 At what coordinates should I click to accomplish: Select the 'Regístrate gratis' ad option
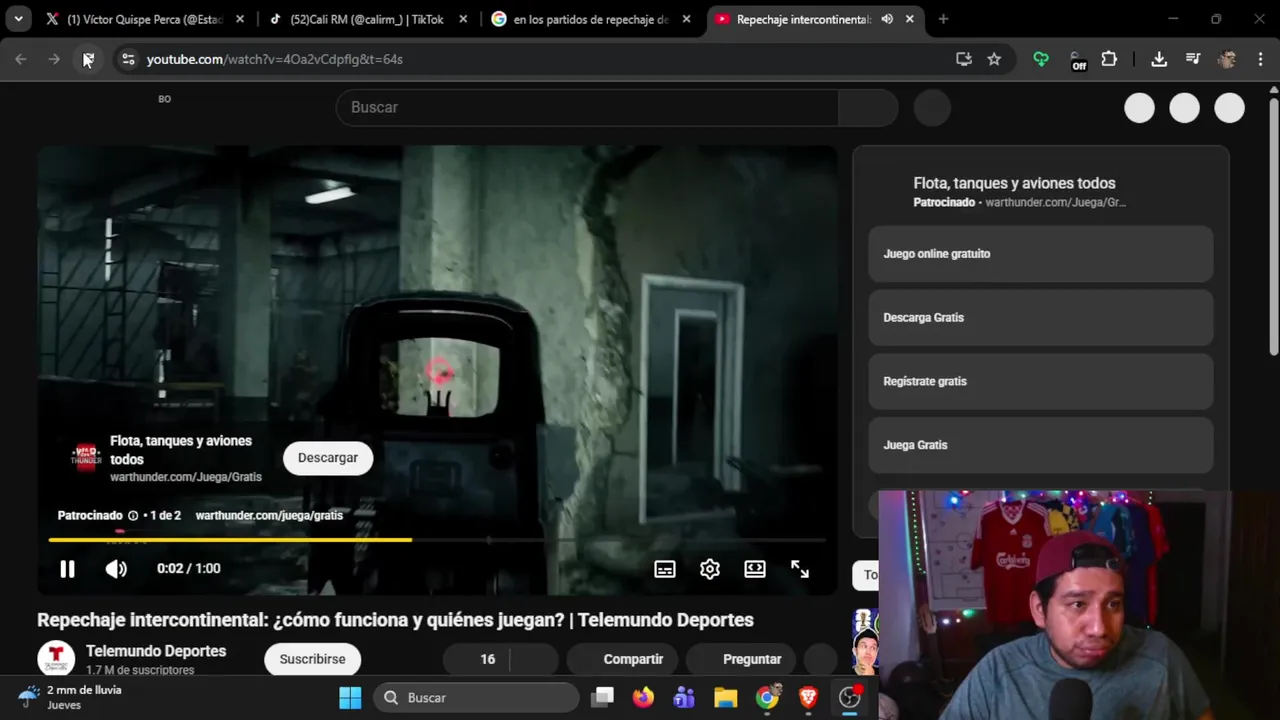(x=1040, y=381)
